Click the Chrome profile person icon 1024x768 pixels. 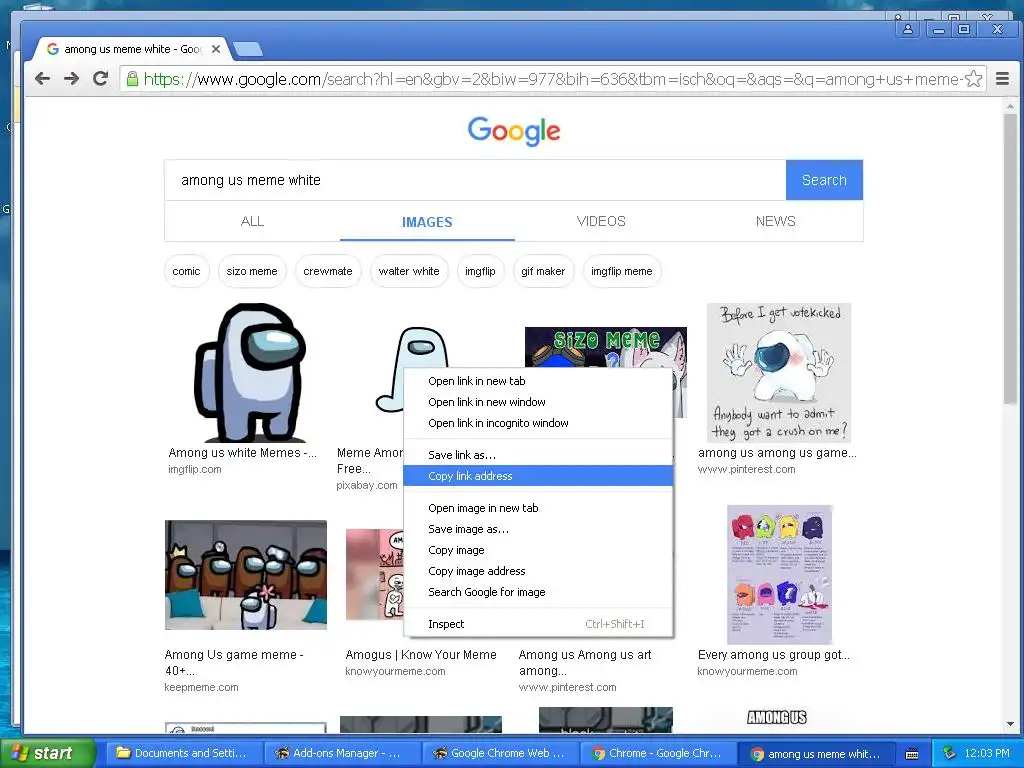pos(908,29)
